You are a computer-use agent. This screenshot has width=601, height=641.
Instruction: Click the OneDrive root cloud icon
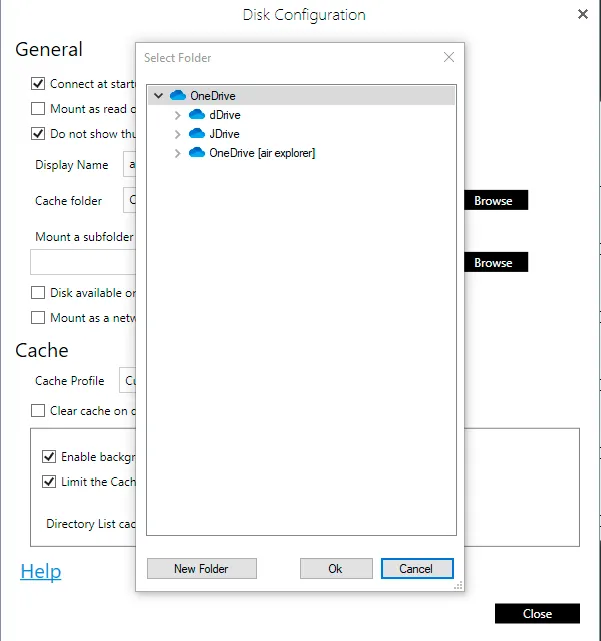(178, 95)
